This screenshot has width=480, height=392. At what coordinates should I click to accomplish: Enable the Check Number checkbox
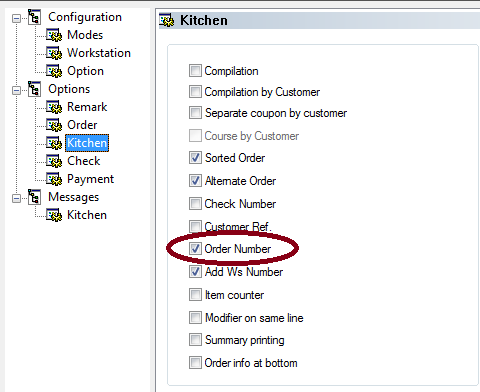(x=195, y=204)
